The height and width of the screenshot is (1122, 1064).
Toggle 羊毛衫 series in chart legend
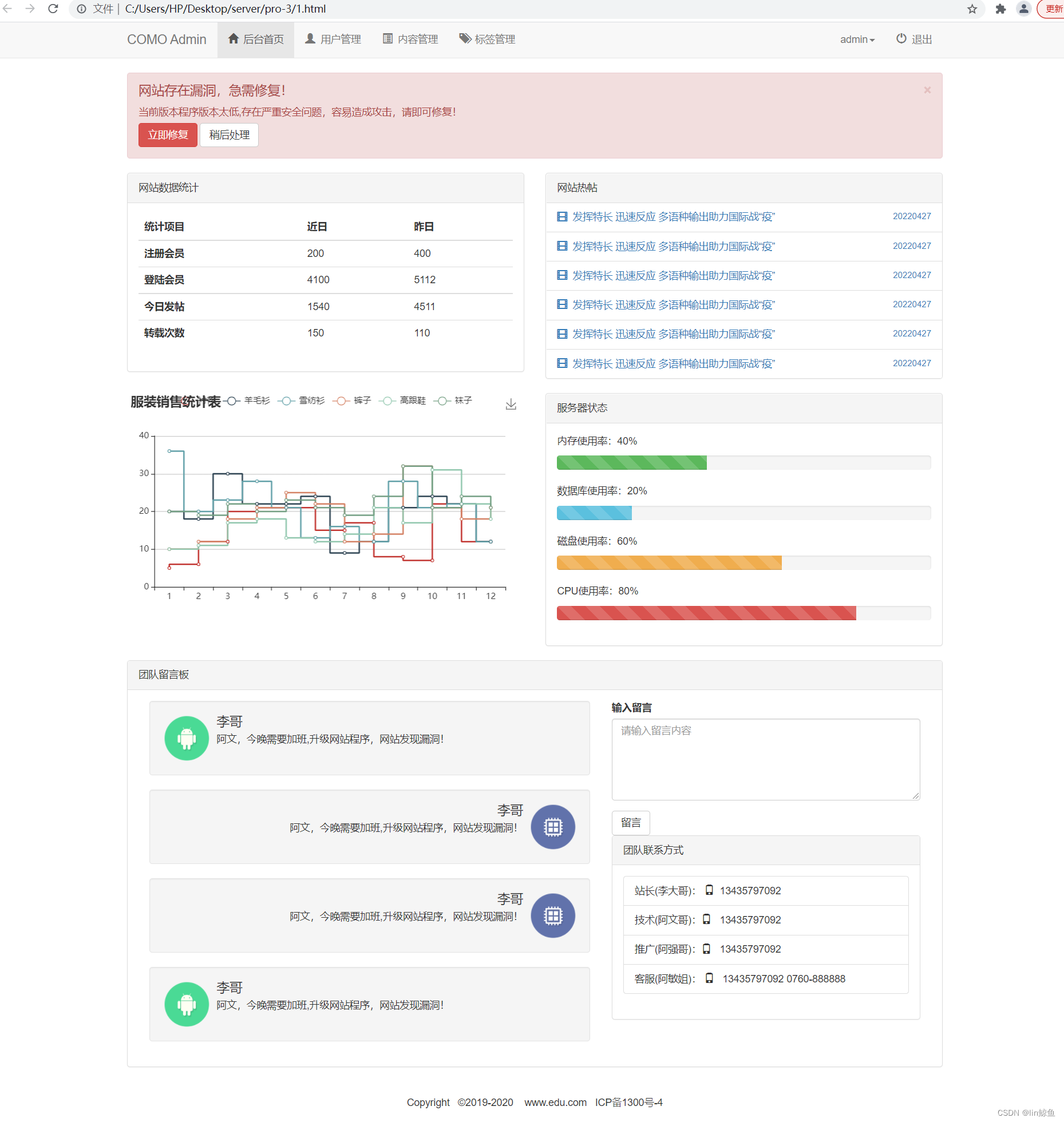247,401
